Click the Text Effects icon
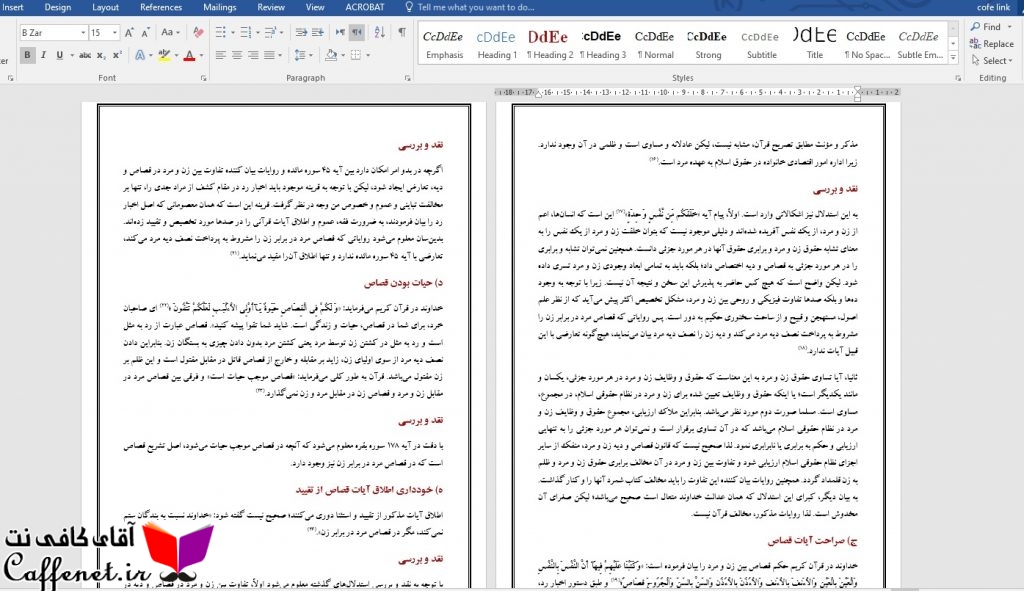This screenshot has width=1024, height=591. (140, 56)
